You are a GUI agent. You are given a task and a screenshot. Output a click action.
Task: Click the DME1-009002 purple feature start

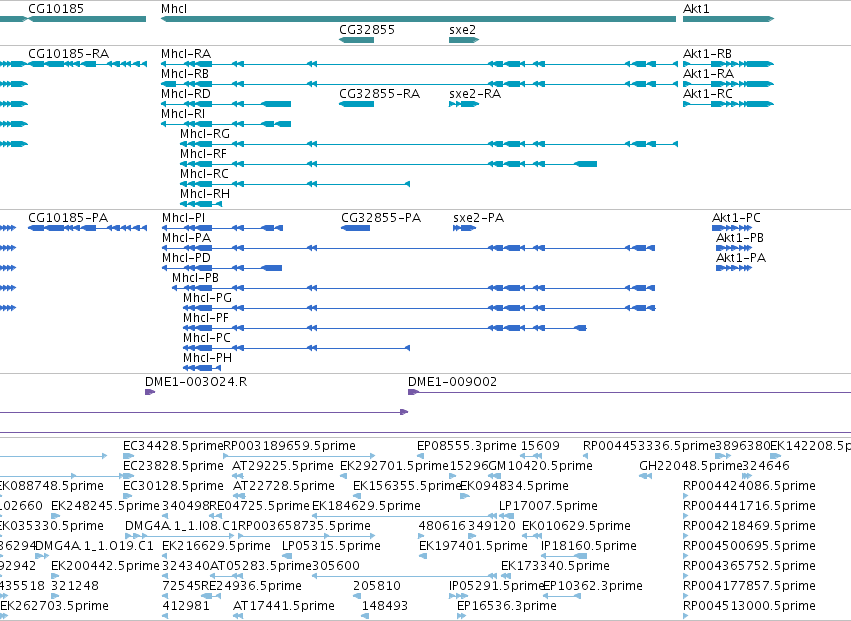tap(413, 392)
